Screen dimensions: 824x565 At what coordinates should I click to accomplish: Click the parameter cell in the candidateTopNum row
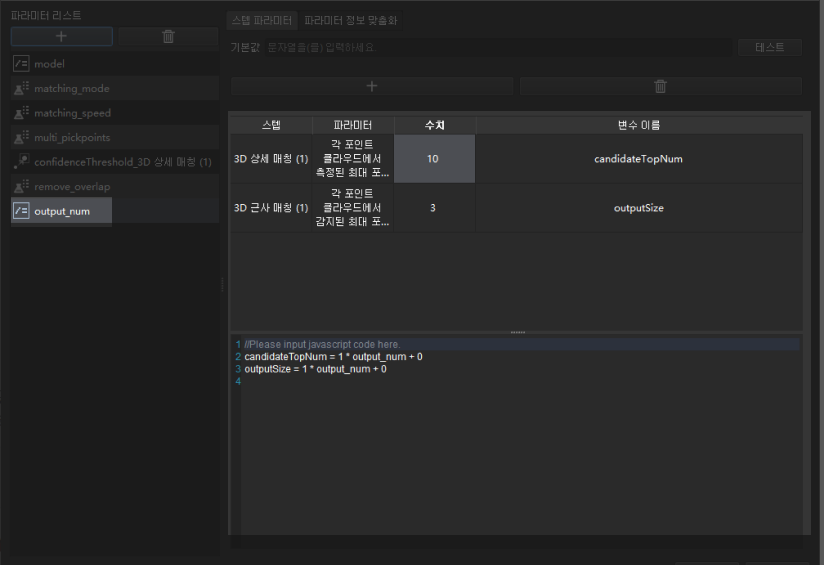click(353, 159)
